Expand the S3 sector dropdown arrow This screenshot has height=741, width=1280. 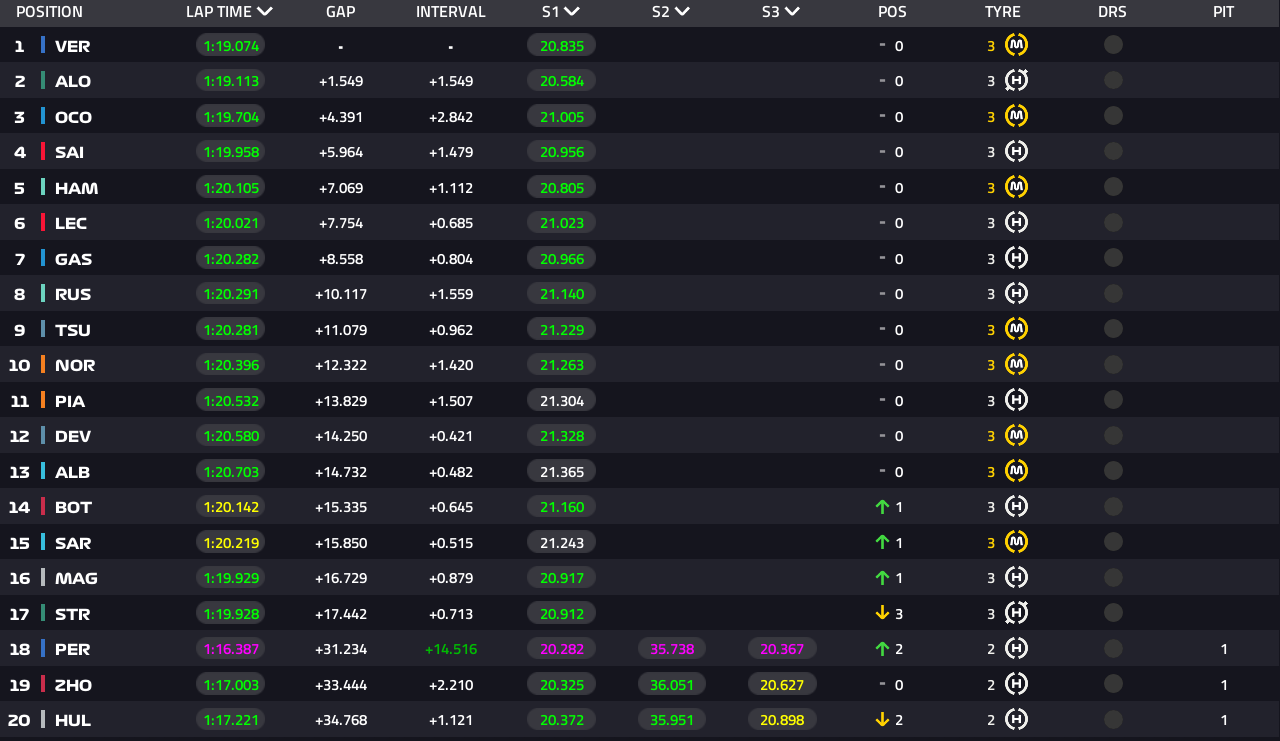click(792, 12)
